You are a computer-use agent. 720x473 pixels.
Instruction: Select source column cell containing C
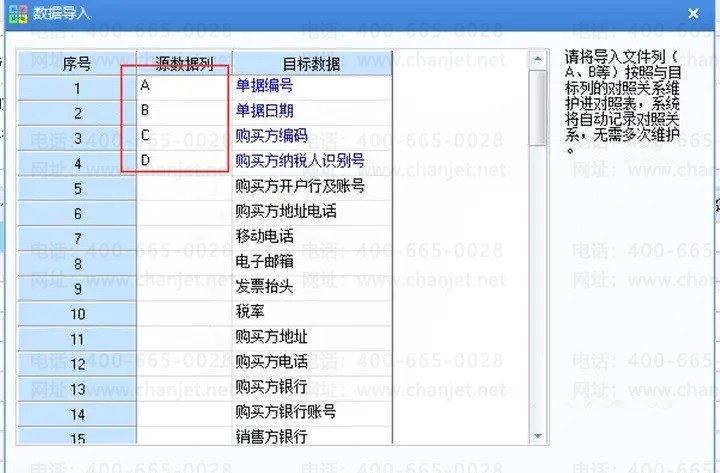(185, 136)
